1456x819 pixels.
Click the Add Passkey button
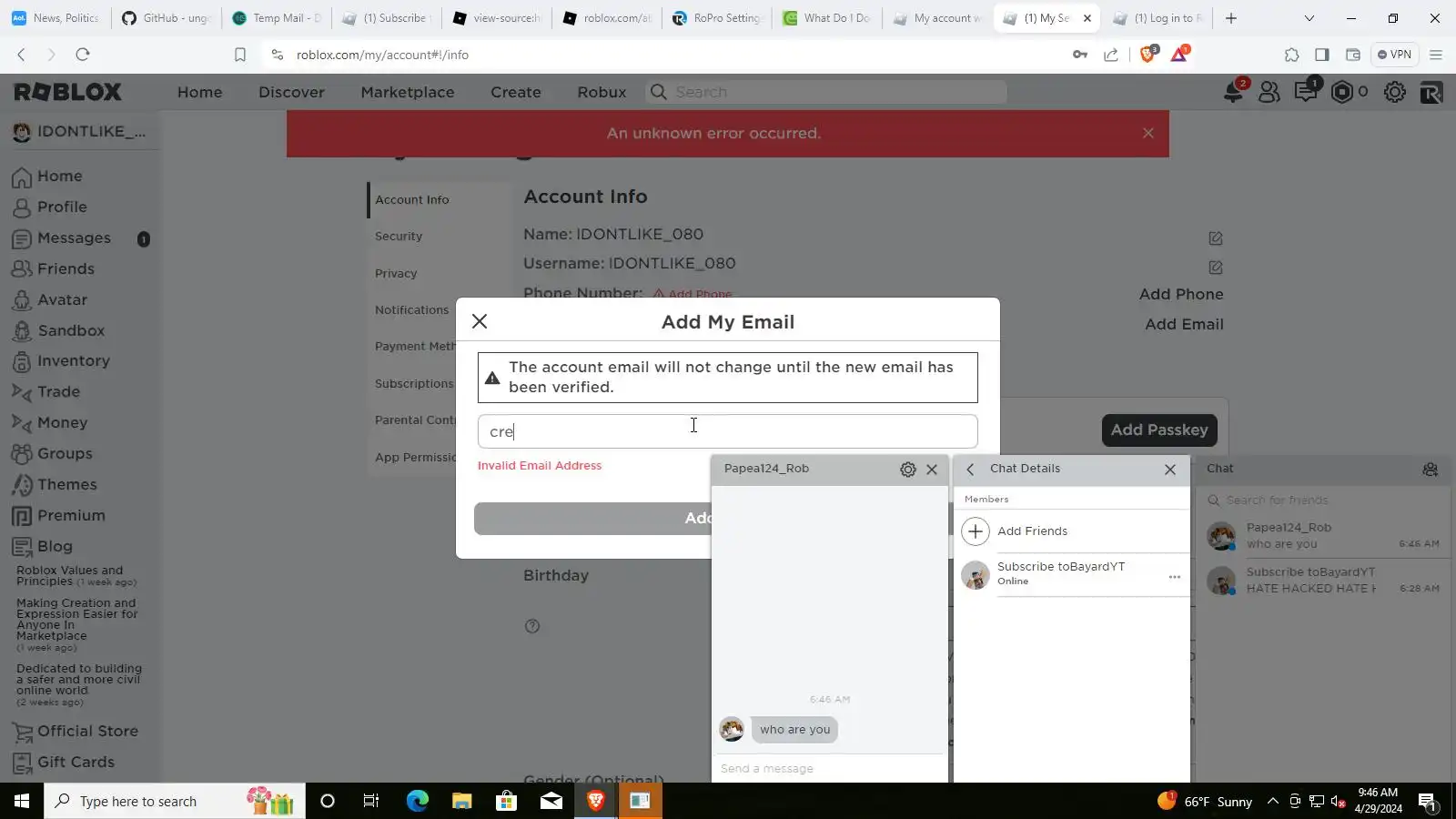tap(1159, 430)
